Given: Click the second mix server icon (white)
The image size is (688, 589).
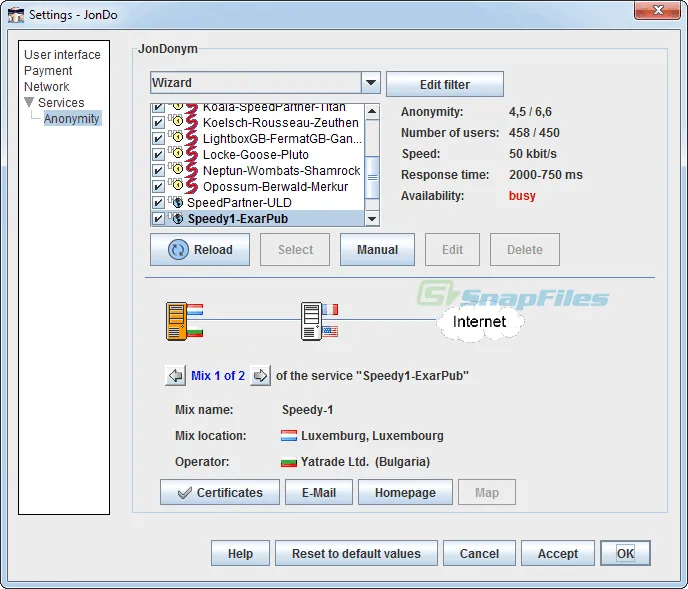Looking at the screenshot, I should tap(311, 321).
